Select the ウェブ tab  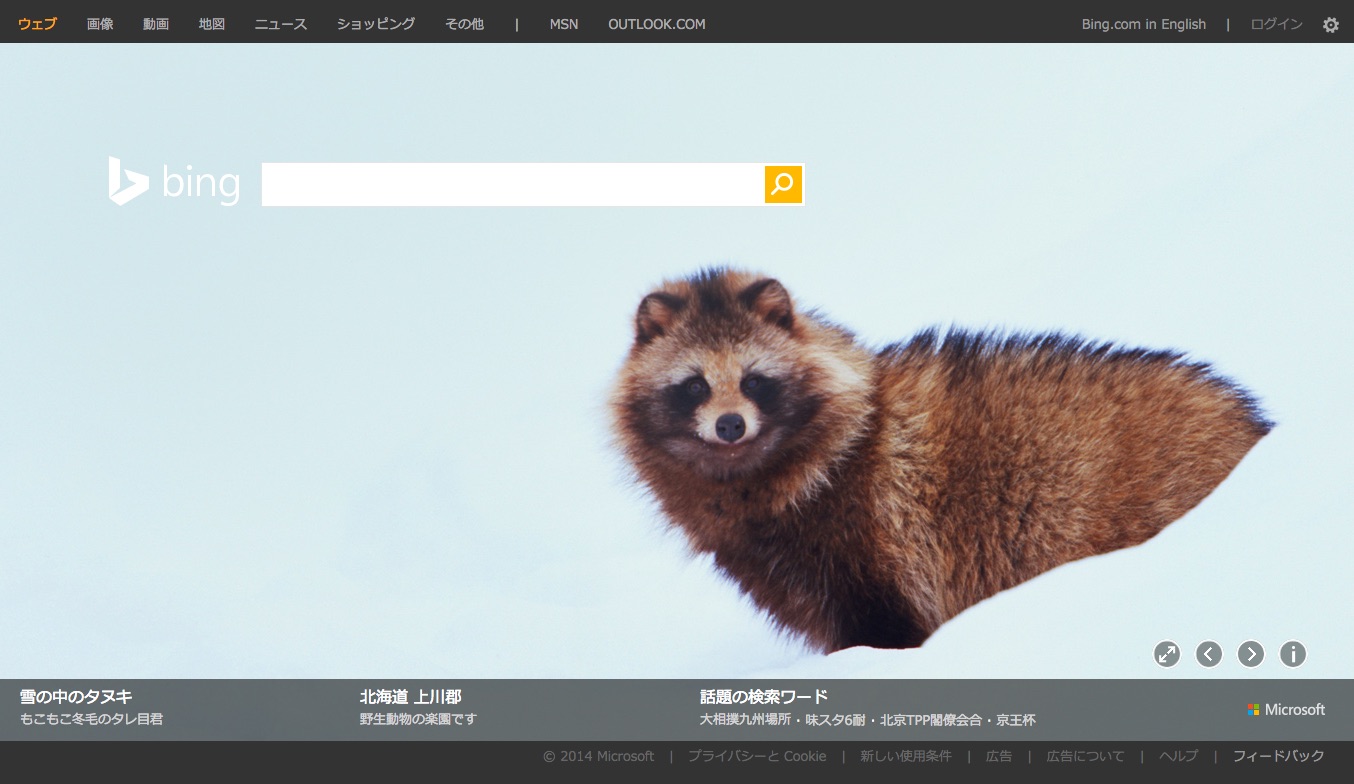click(37, 24)
